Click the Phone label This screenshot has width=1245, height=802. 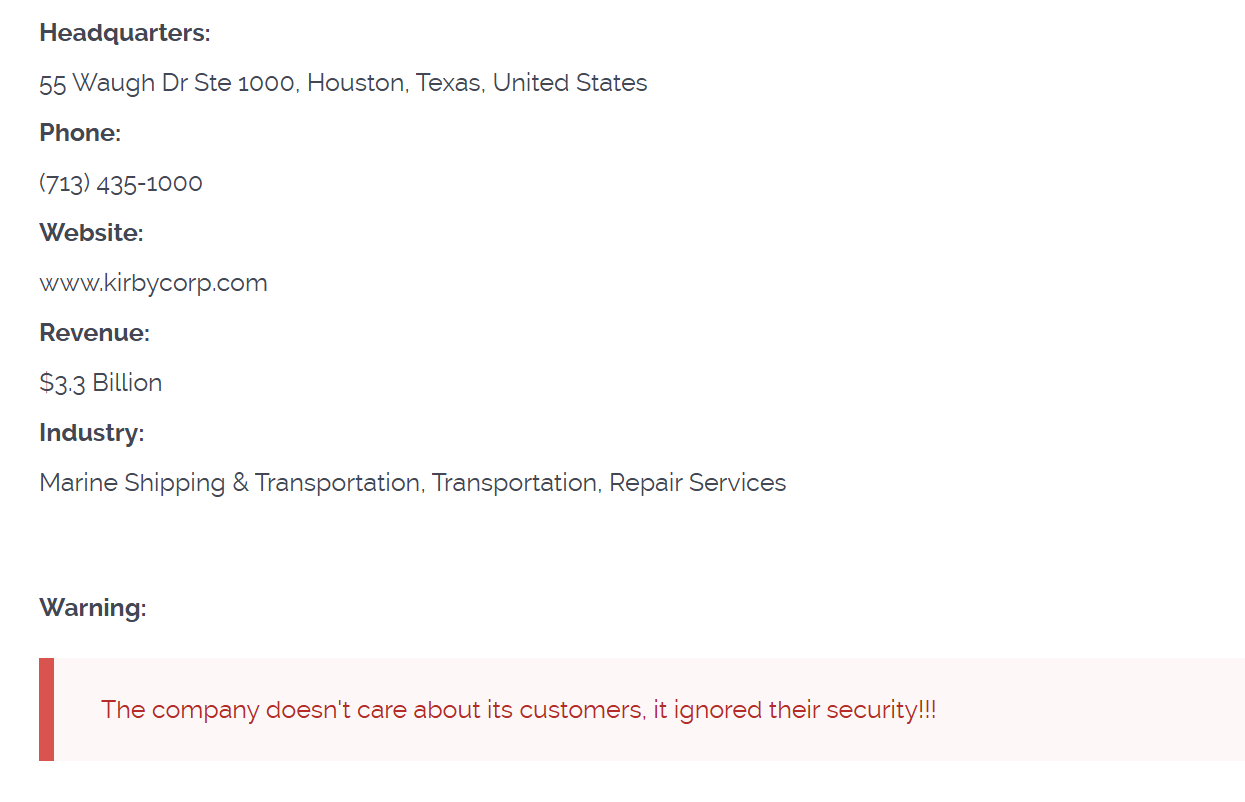point(80,133)
